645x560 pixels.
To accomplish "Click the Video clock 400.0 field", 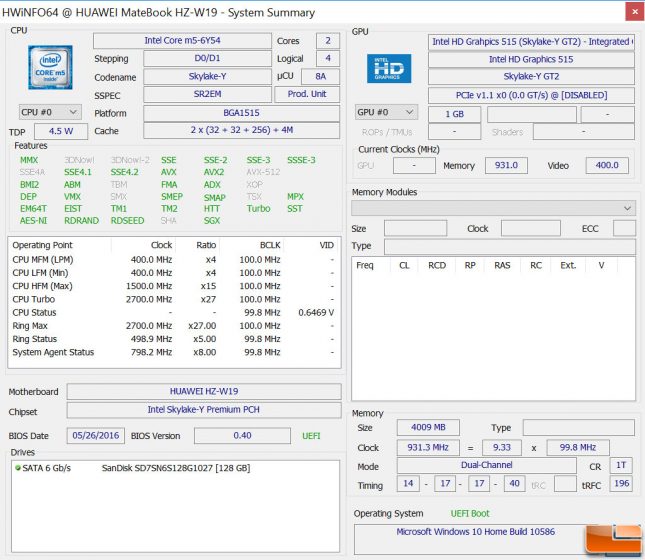I will [x=607, y=165].
